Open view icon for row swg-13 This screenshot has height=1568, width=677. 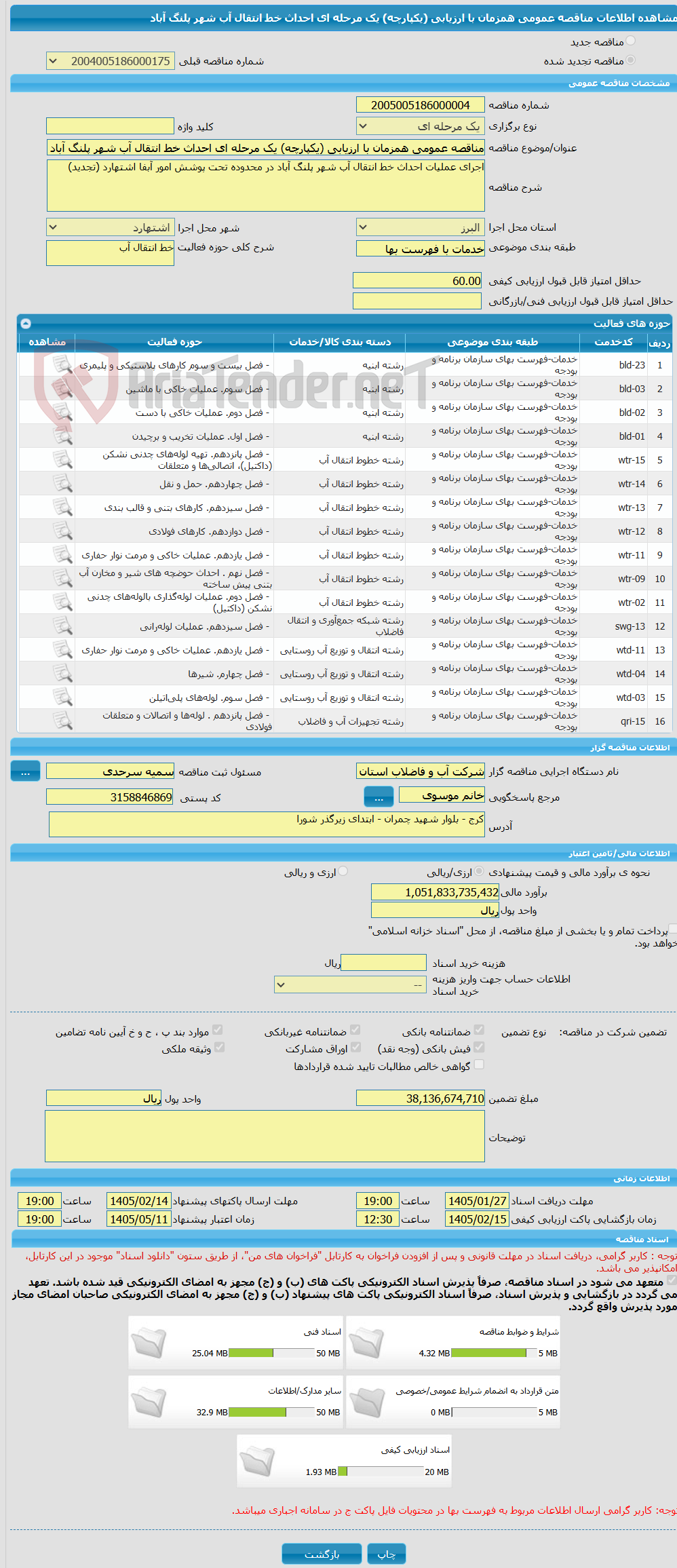(x=62, y=626)
